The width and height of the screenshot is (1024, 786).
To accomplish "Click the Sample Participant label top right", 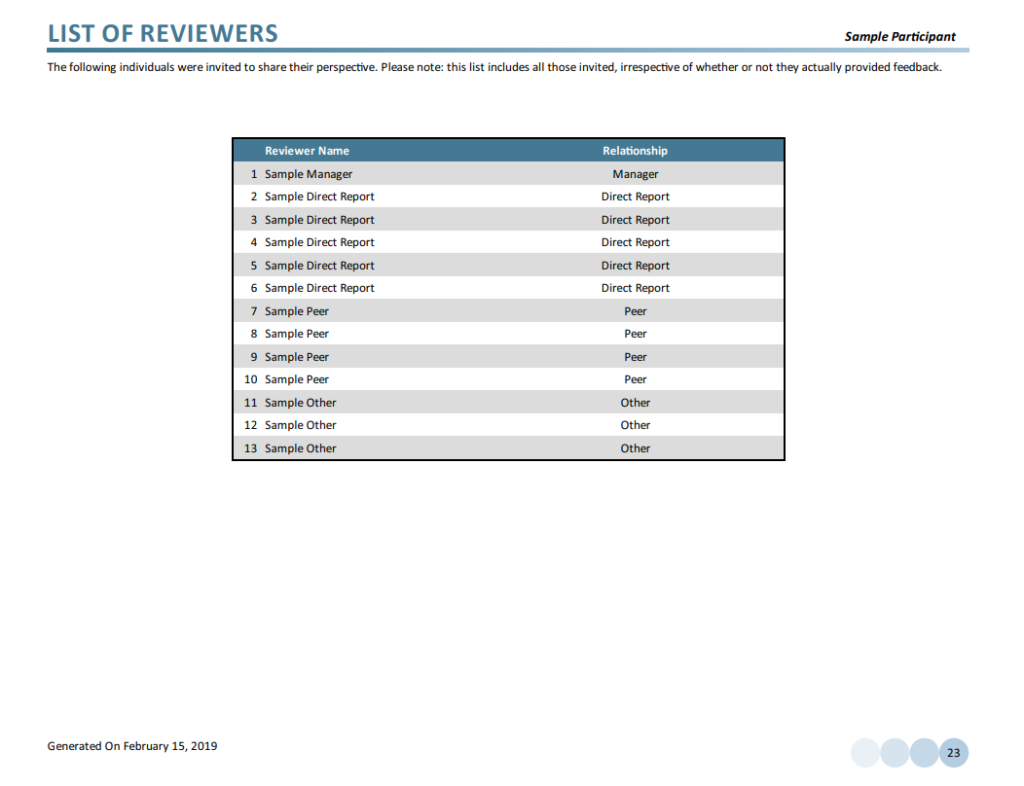I will [901, 36].
